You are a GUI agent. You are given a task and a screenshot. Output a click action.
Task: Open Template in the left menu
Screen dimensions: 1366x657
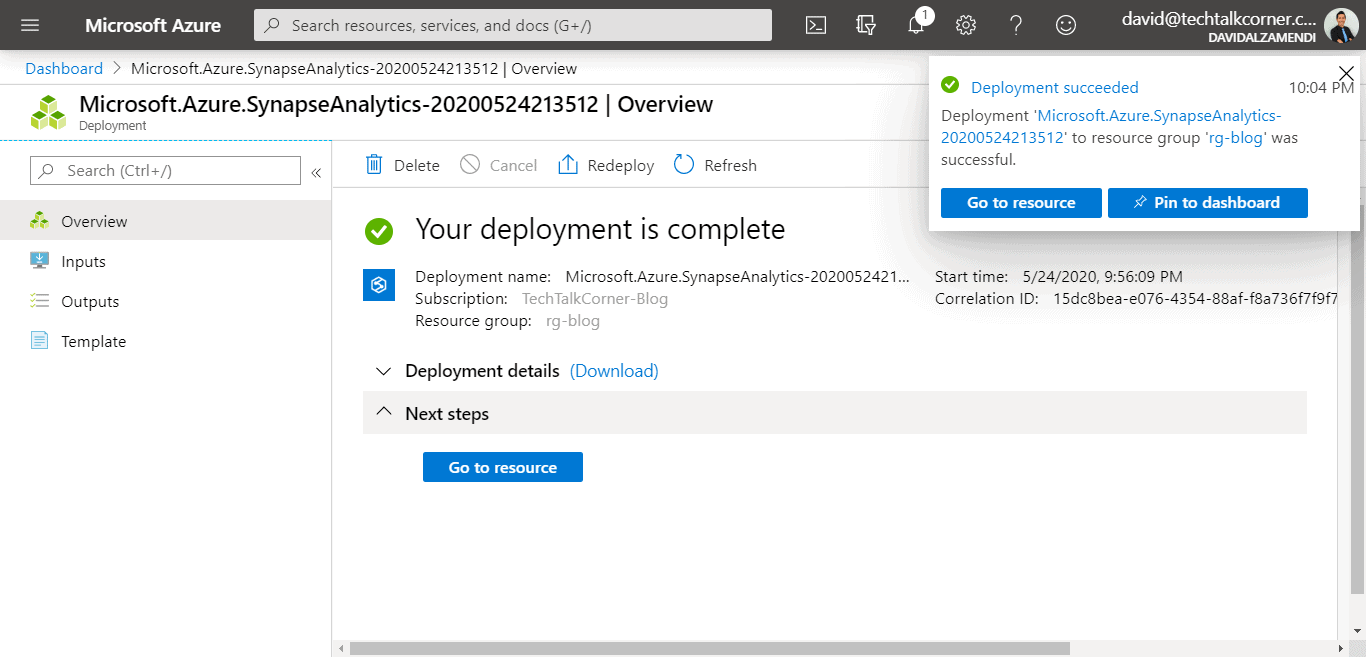pos(93,341)
